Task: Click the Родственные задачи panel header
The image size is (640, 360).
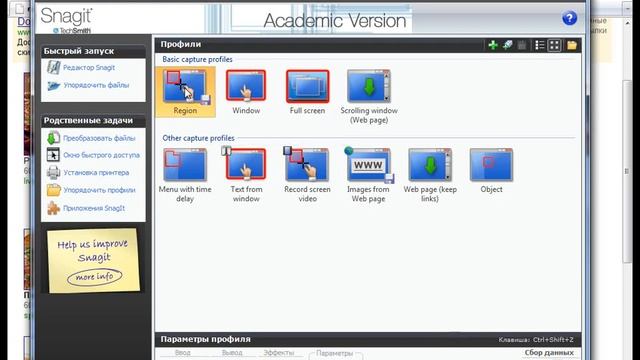Action: [93, 120]
